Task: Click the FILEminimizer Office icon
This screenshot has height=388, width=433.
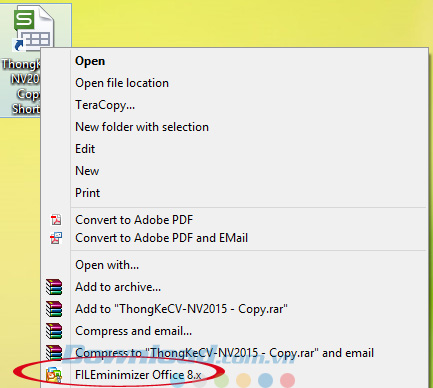Action: coord(54,375)
